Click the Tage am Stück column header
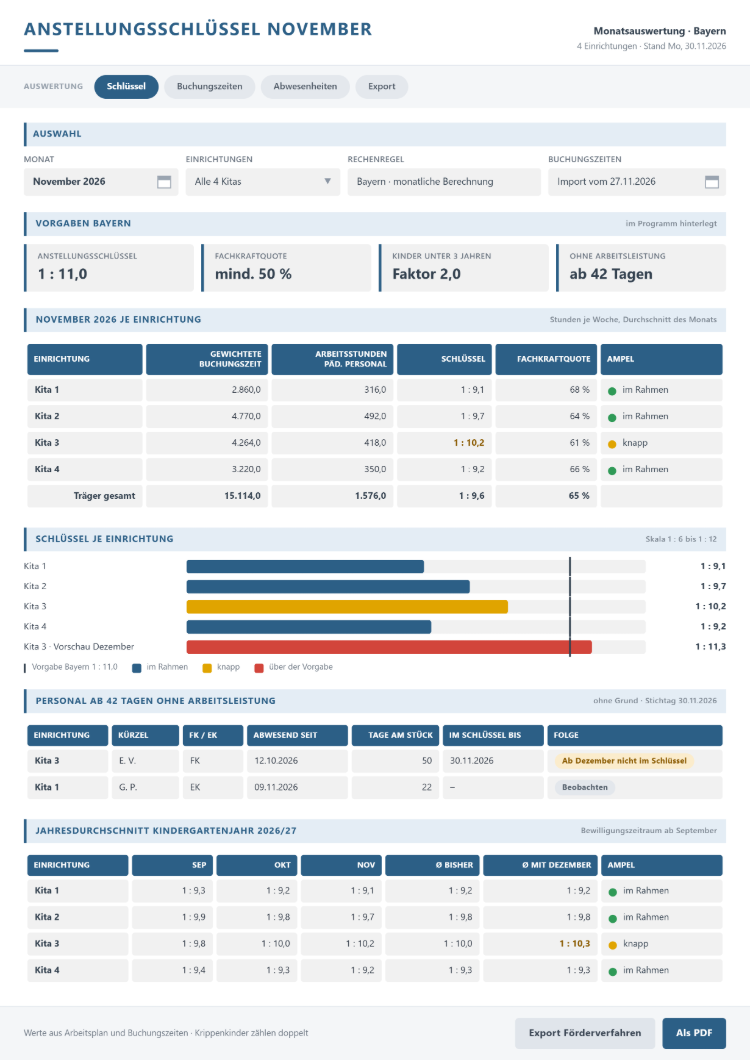Image resolution: width=750 pixels, height=1060 pixels. 396,736
